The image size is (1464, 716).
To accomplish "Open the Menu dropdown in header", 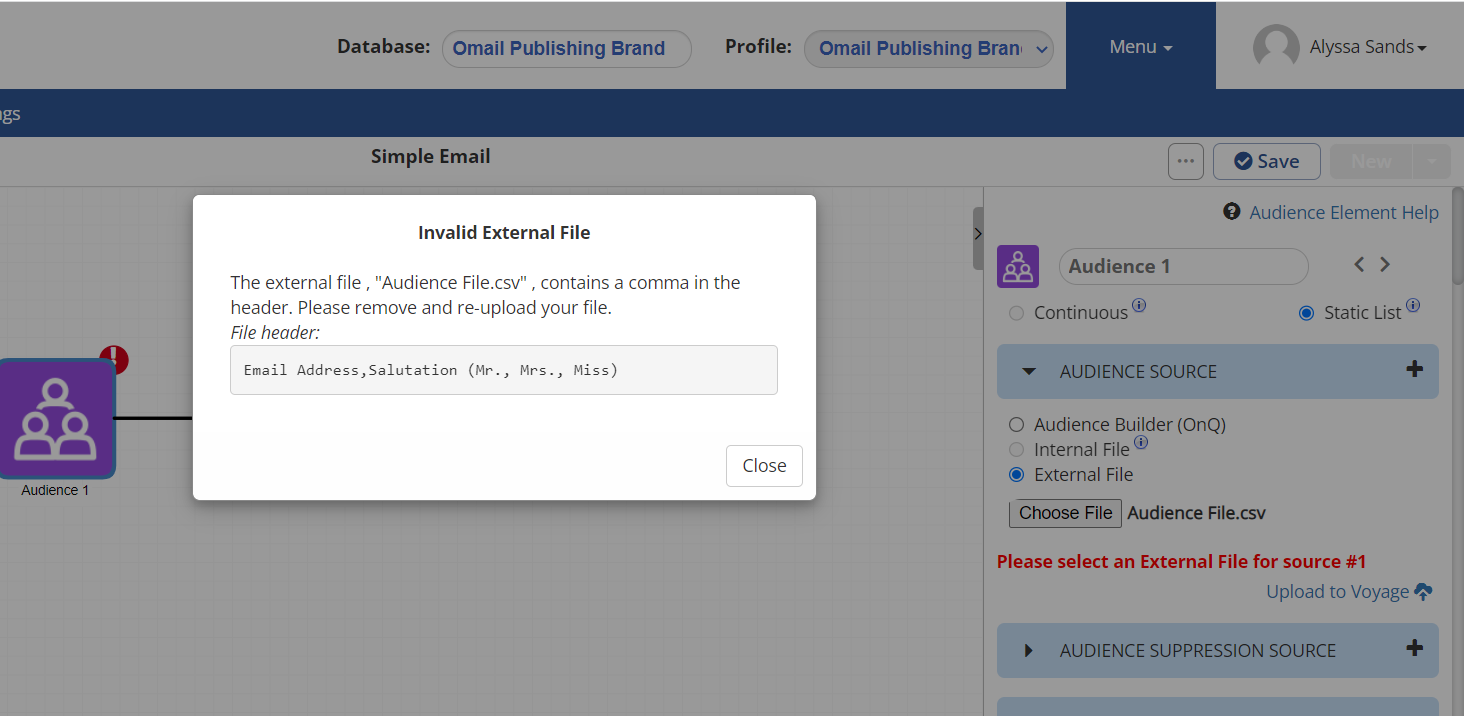I will tap(1140, 47).
